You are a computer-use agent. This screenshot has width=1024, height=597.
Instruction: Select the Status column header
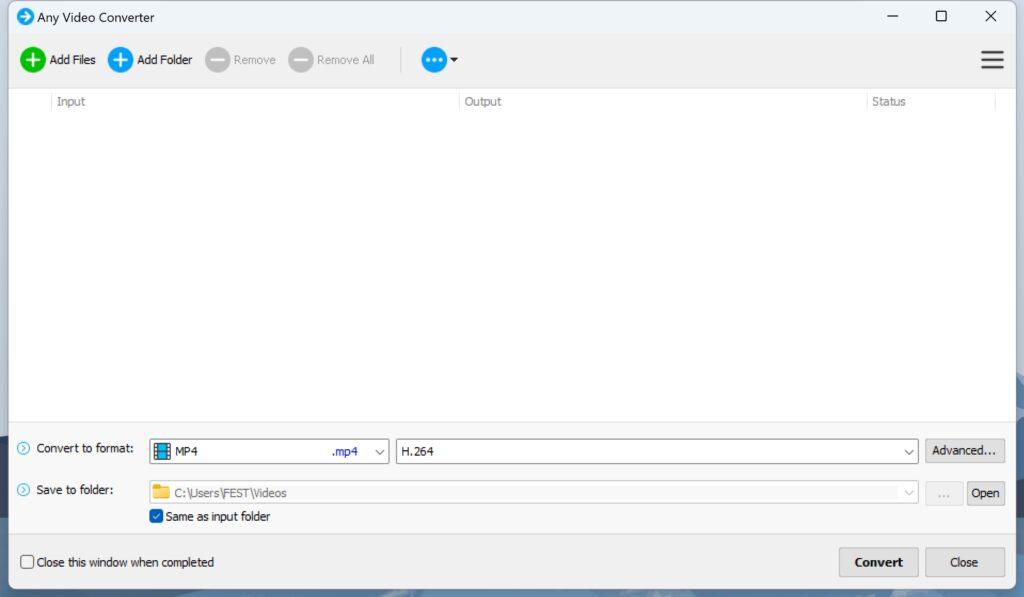[888, 101]
